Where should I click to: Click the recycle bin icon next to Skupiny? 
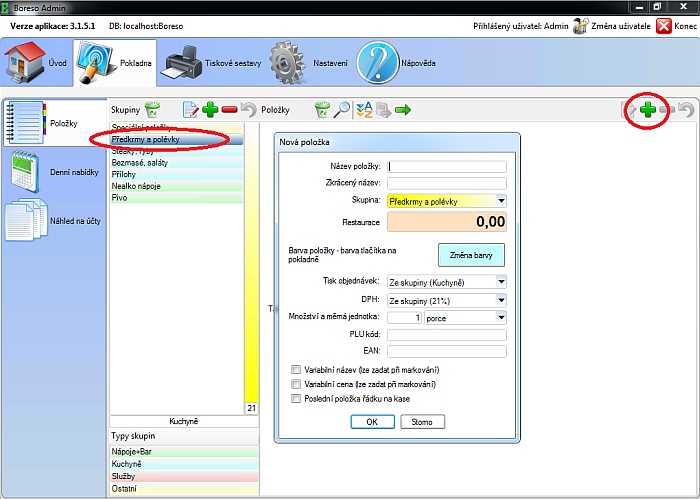(151, 110)
